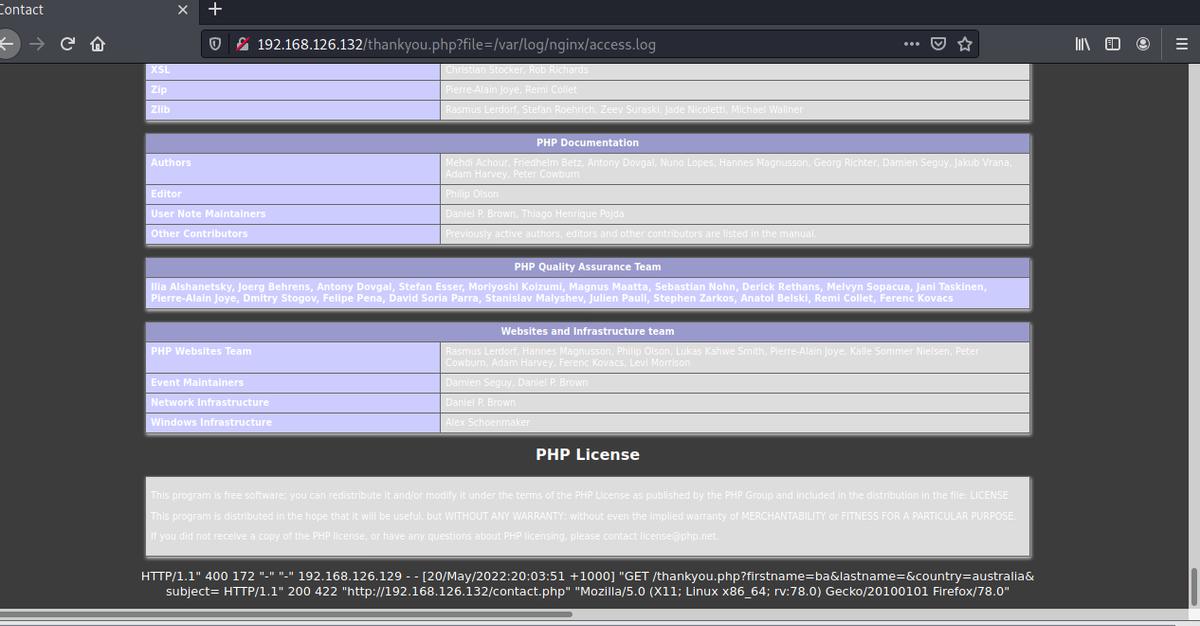Open the hamburger application menu

pyautogui.click(x=1181, y=44)
